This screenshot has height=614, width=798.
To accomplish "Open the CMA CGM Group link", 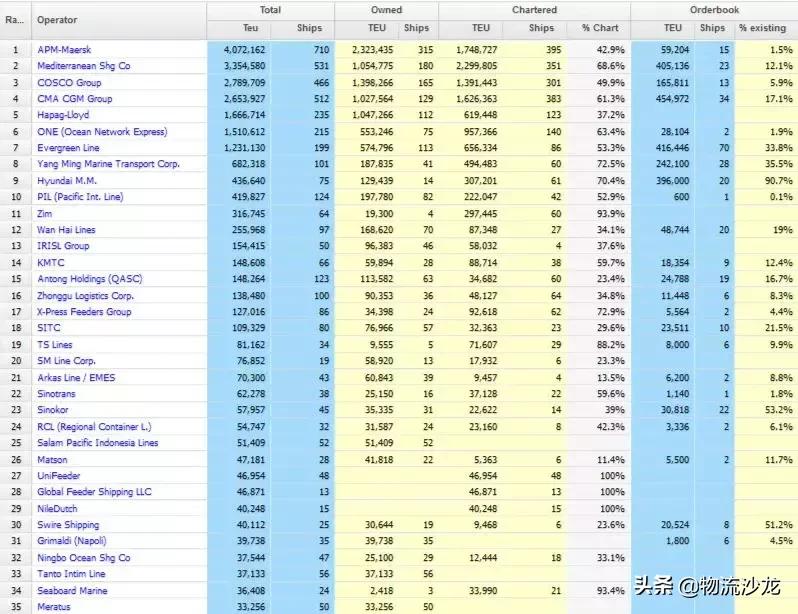I will coord(75,99).
